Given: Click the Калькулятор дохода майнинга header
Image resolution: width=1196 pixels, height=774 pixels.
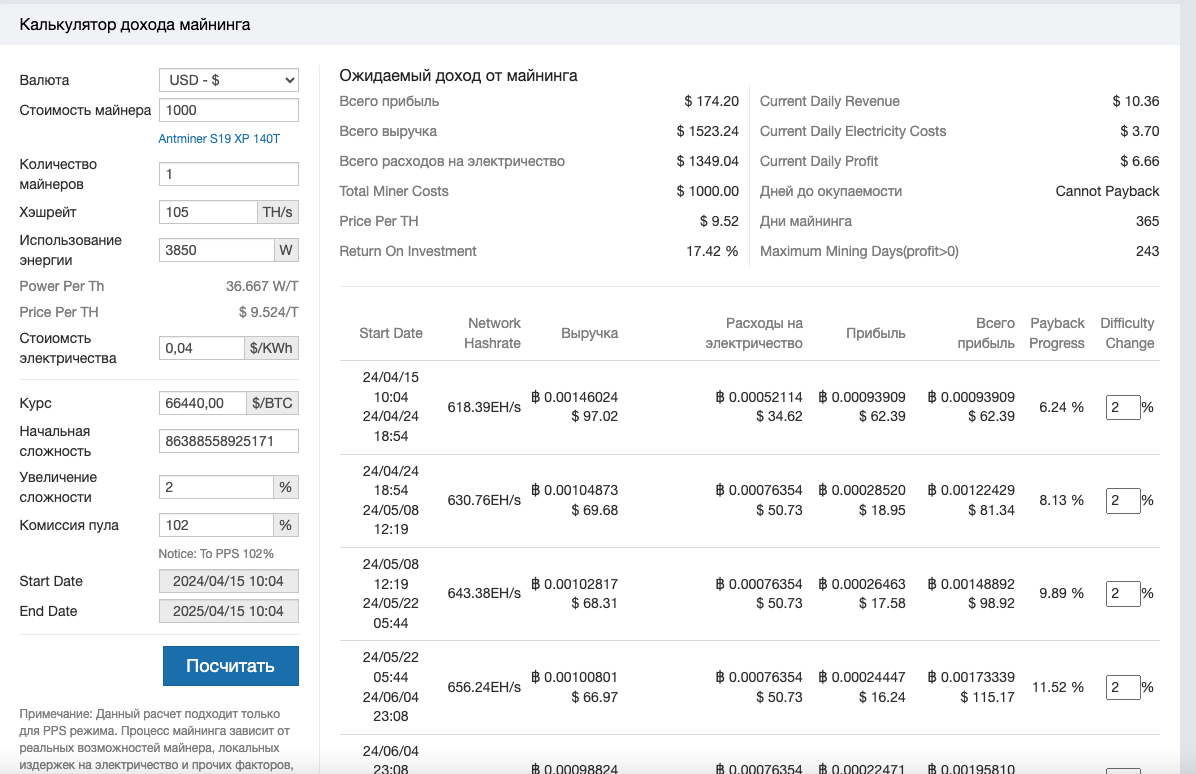Looking at the screenshot, I should (x=135, y=25).
